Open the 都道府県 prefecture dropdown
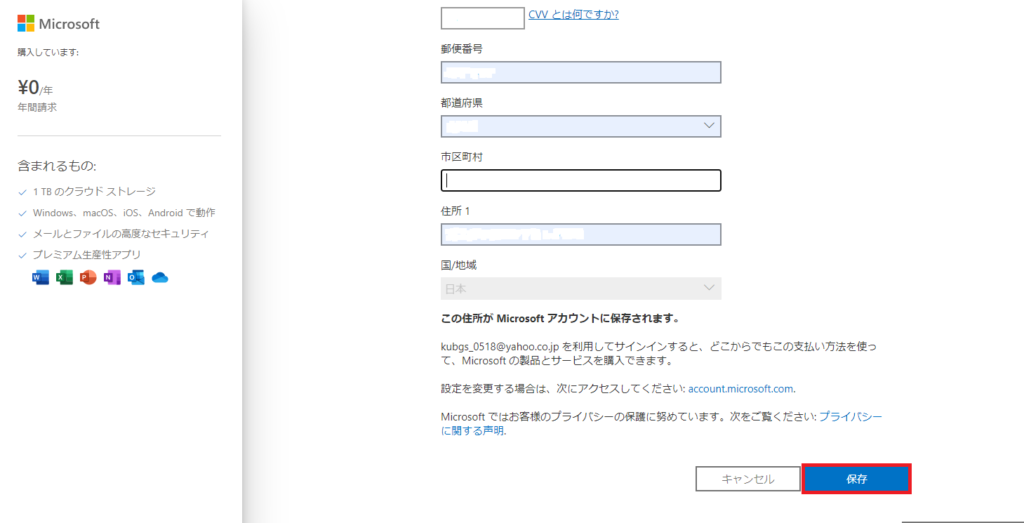Image resolution: width=1024 pixels, height=523 pixels. coord(581,126)
